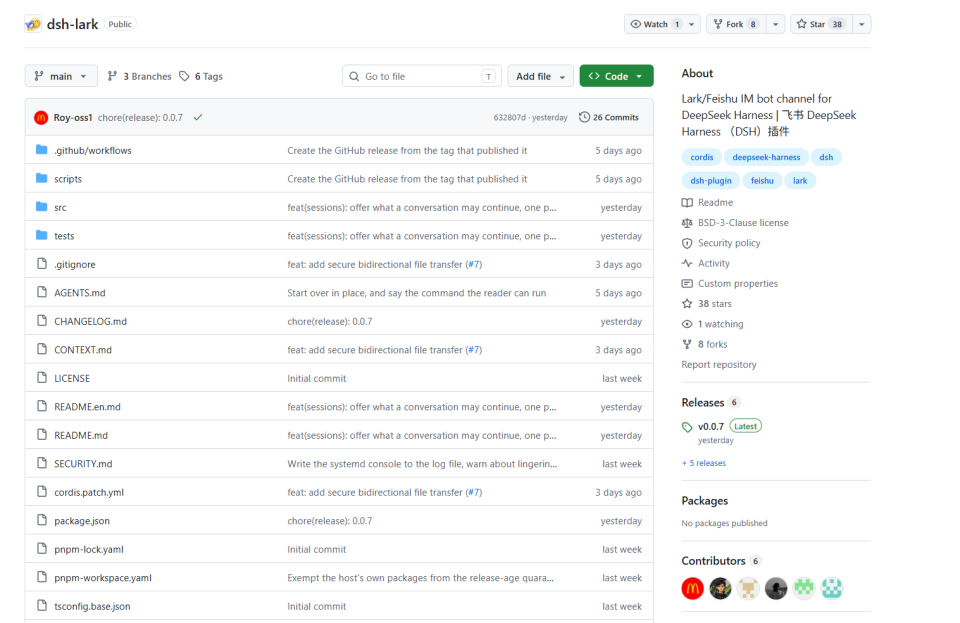960x623 pixels.
Task: Click the package.json file icon
Action: (42, 520)
